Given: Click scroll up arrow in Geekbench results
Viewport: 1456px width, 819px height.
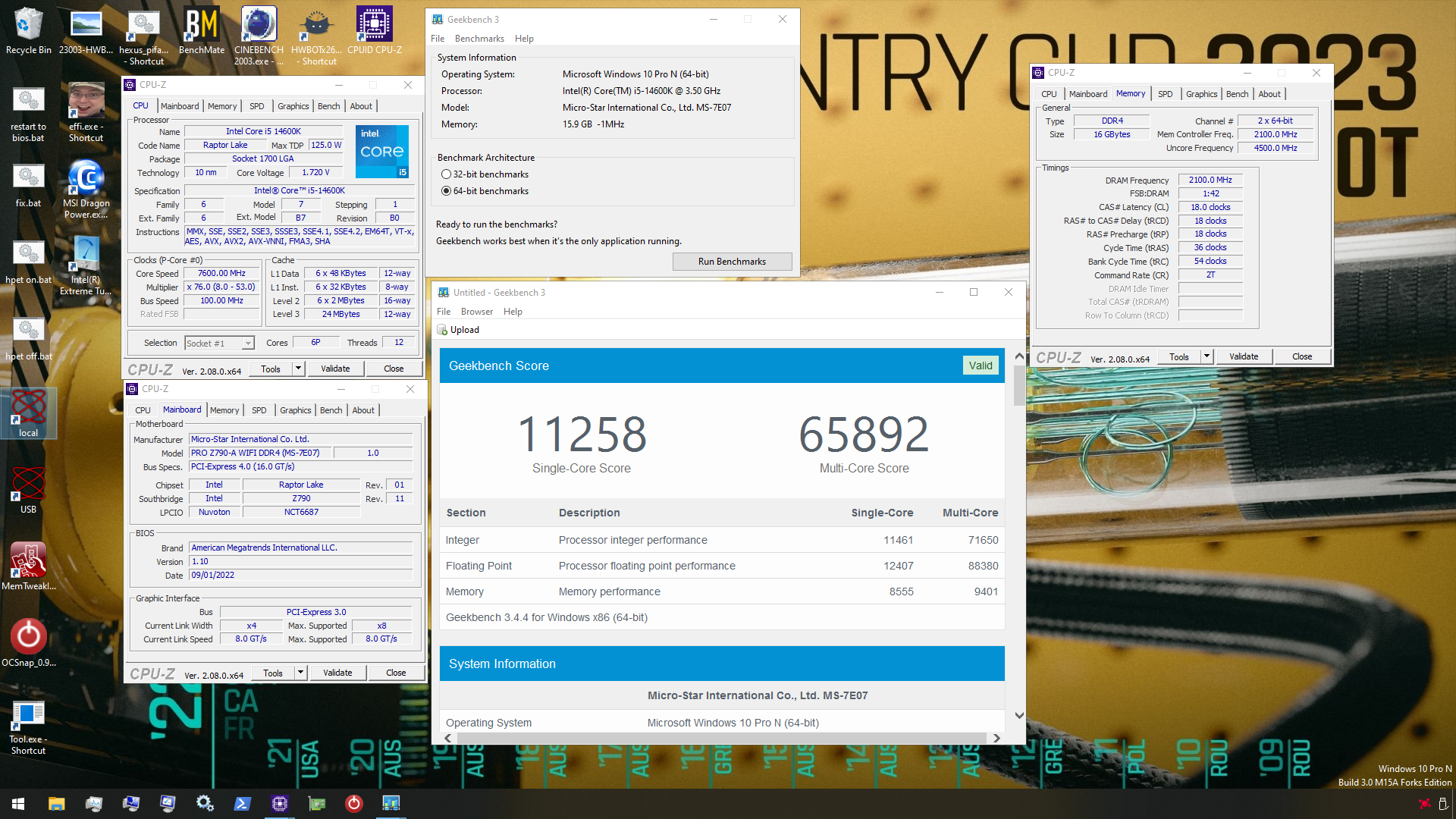Looking at the screenshot, I should pyautogui.click(x=1019, y=356).
